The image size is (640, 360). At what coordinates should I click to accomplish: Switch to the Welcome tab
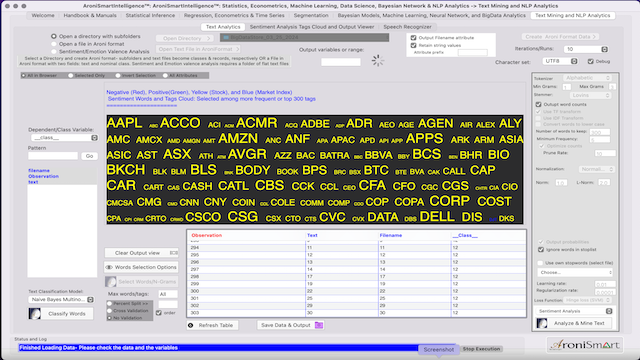click(x=43, y=16)
